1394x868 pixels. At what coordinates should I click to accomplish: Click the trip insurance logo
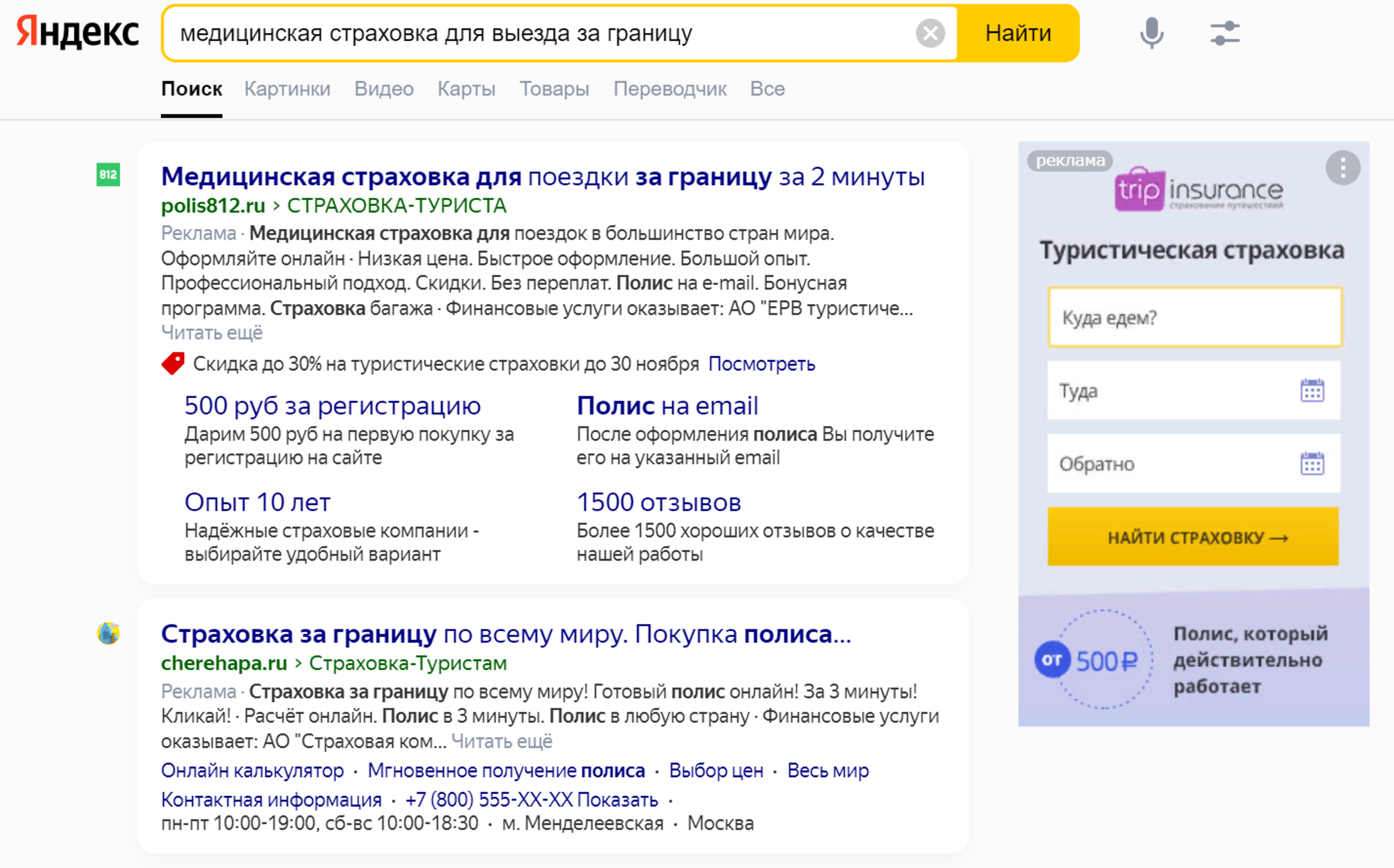coord(1199,189)
